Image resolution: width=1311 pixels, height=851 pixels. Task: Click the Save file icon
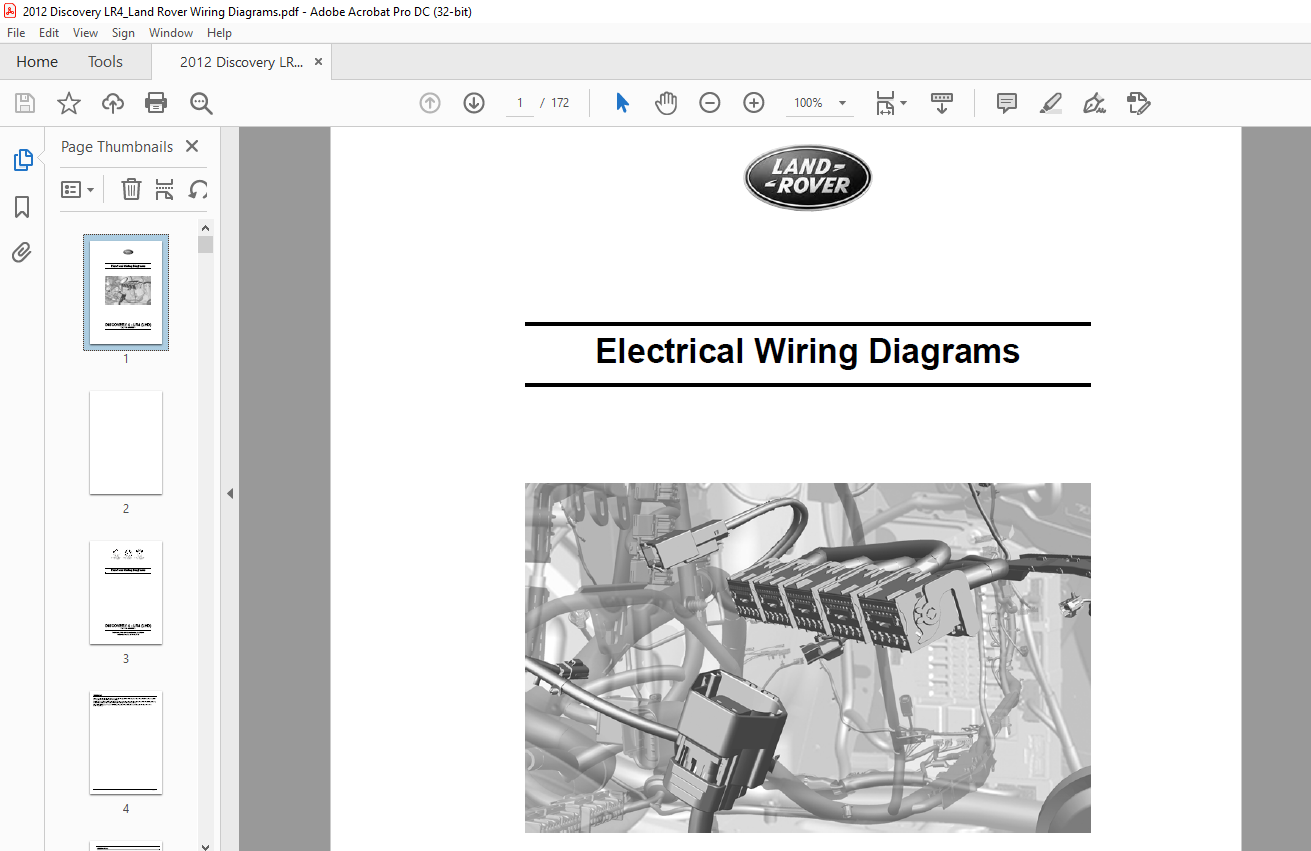[25, 103]
